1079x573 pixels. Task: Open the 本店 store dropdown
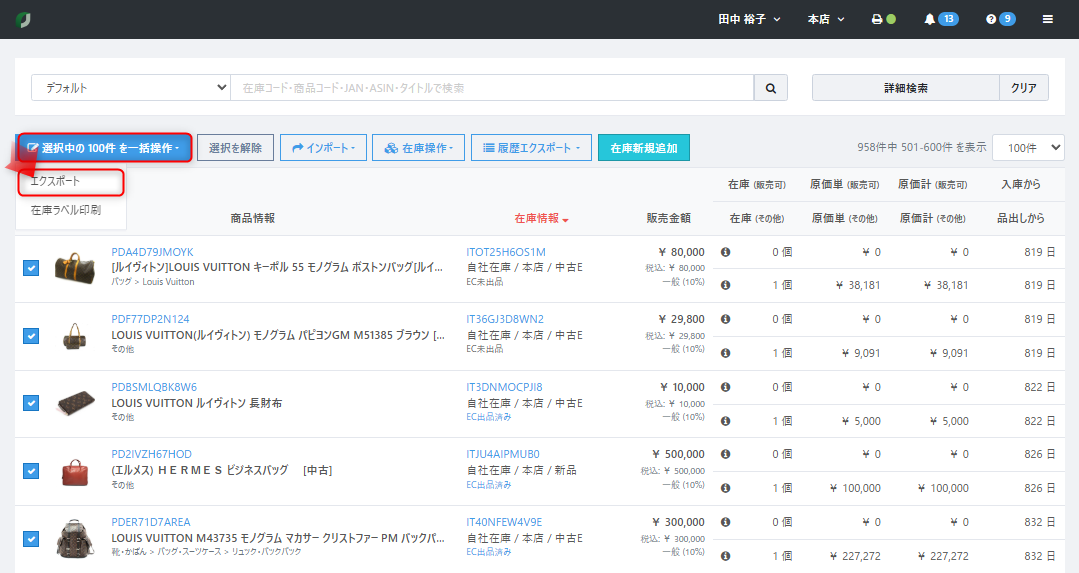point(826,19)
